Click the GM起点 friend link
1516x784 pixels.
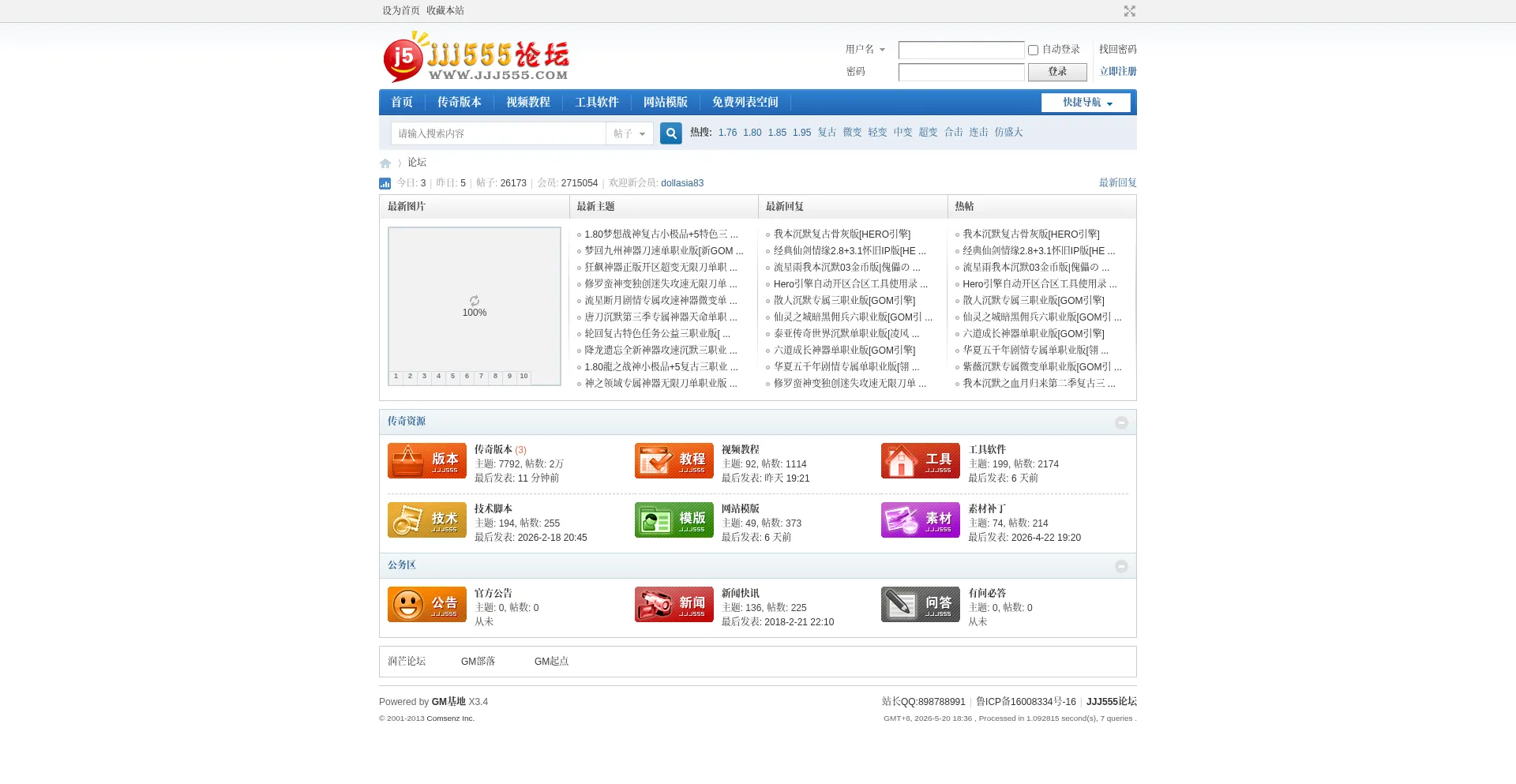[552, 662]
